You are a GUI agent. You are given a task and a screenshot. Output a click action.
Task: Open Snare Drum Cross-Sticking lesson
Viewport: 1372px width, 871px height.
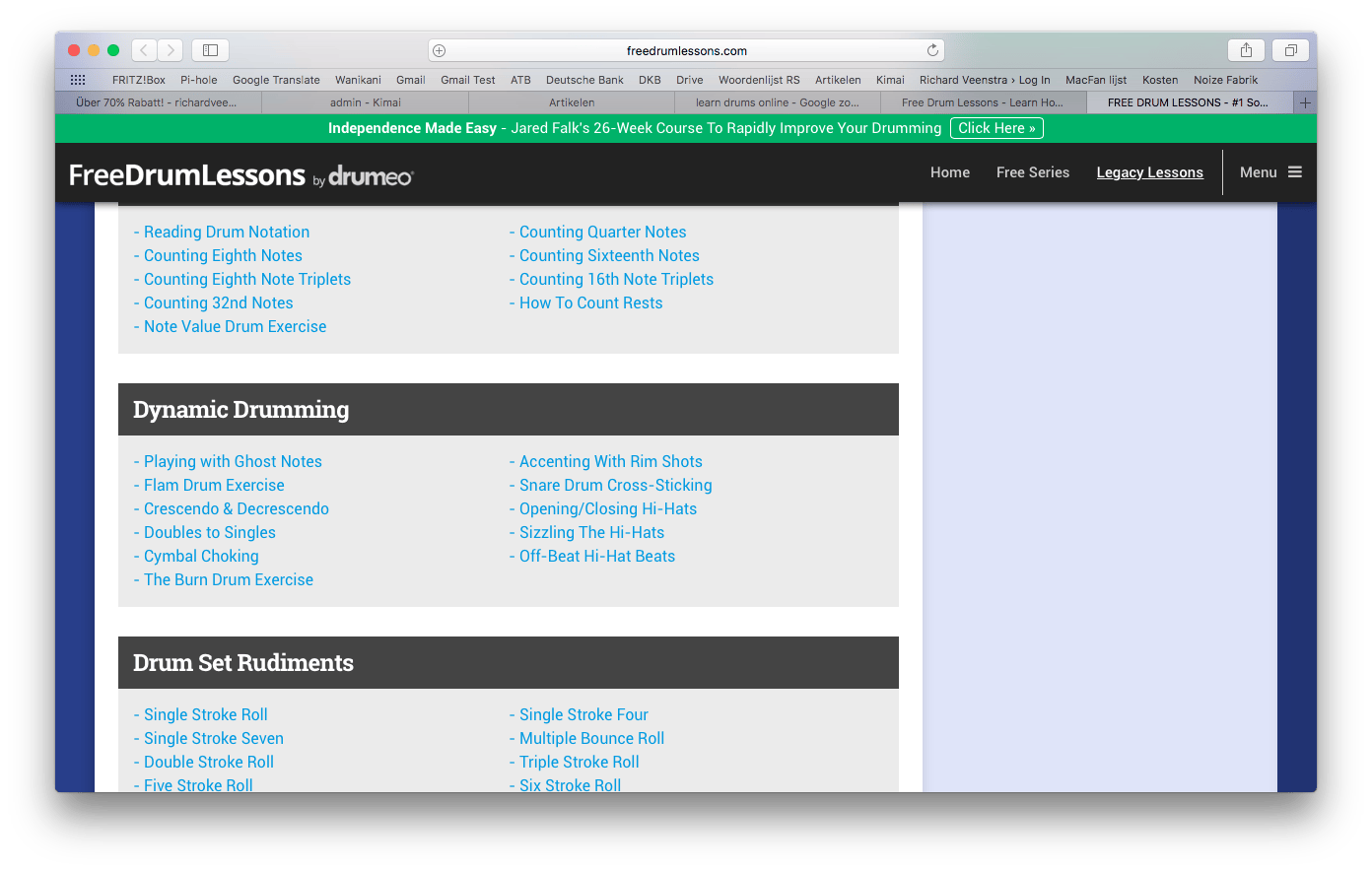point(615,485)
